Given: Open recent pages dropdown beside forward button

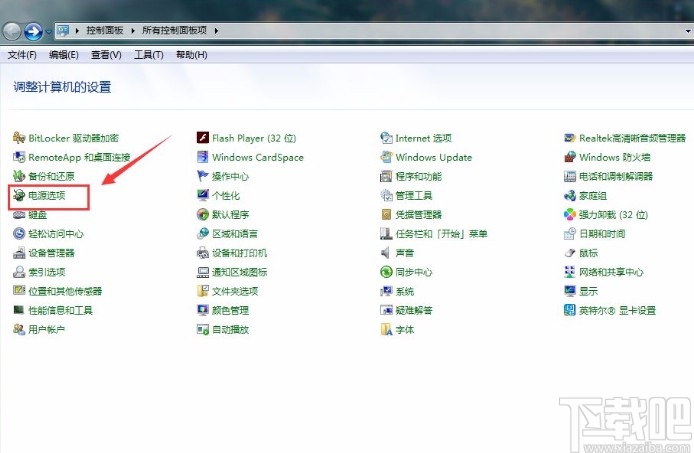Looking at the screenshot, I should click(48, 32).
